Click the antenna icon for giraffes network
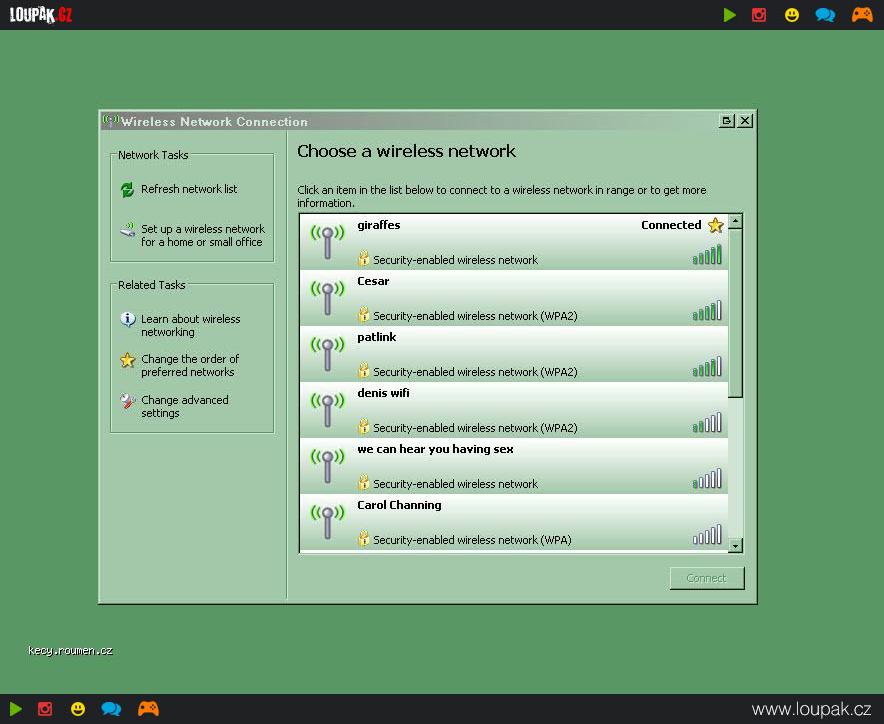 coord(327,242)
